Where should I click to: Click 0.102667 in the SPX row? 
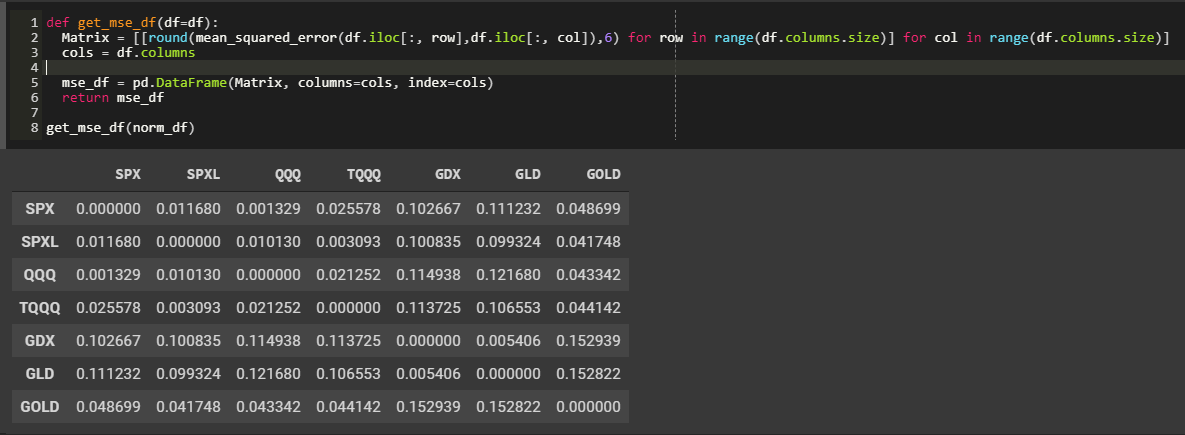429,208
